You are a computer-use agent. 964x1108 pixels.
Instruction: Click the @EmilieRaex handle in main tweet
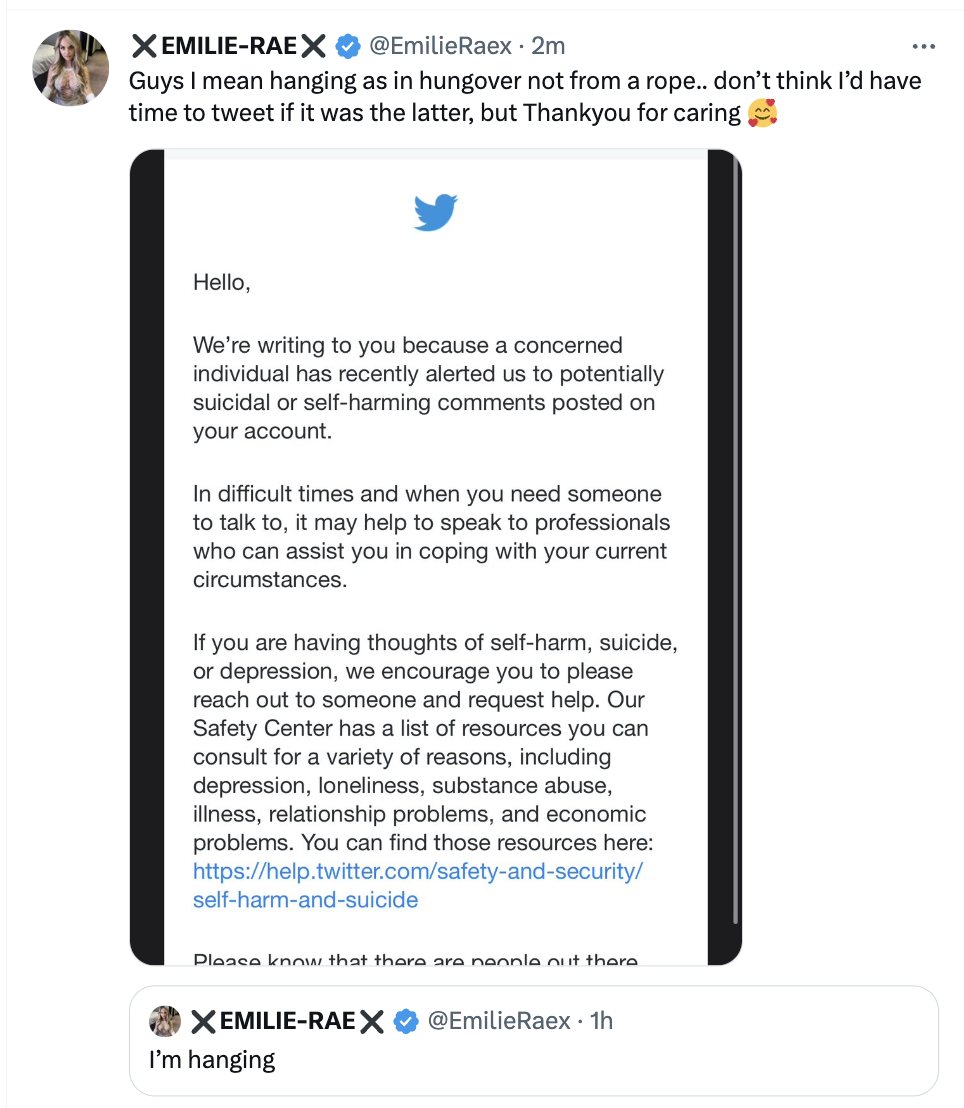440,46
